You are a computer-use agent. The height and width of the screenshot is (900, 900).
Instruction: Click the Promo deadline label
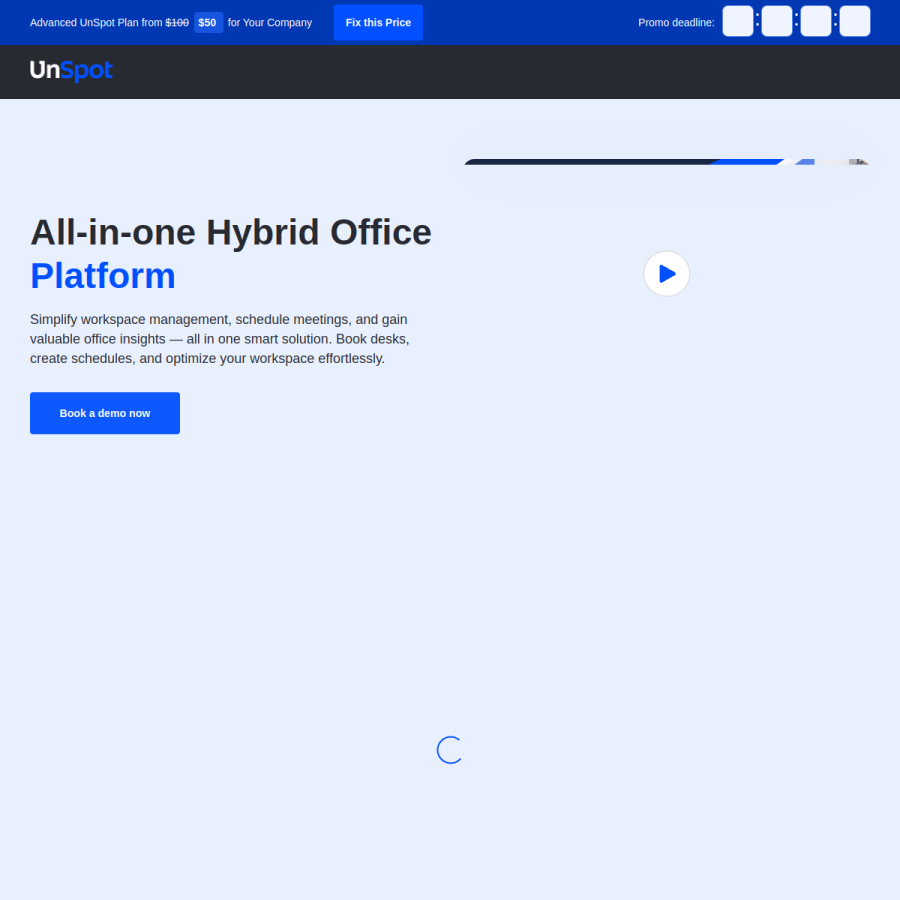click(676, 22)
